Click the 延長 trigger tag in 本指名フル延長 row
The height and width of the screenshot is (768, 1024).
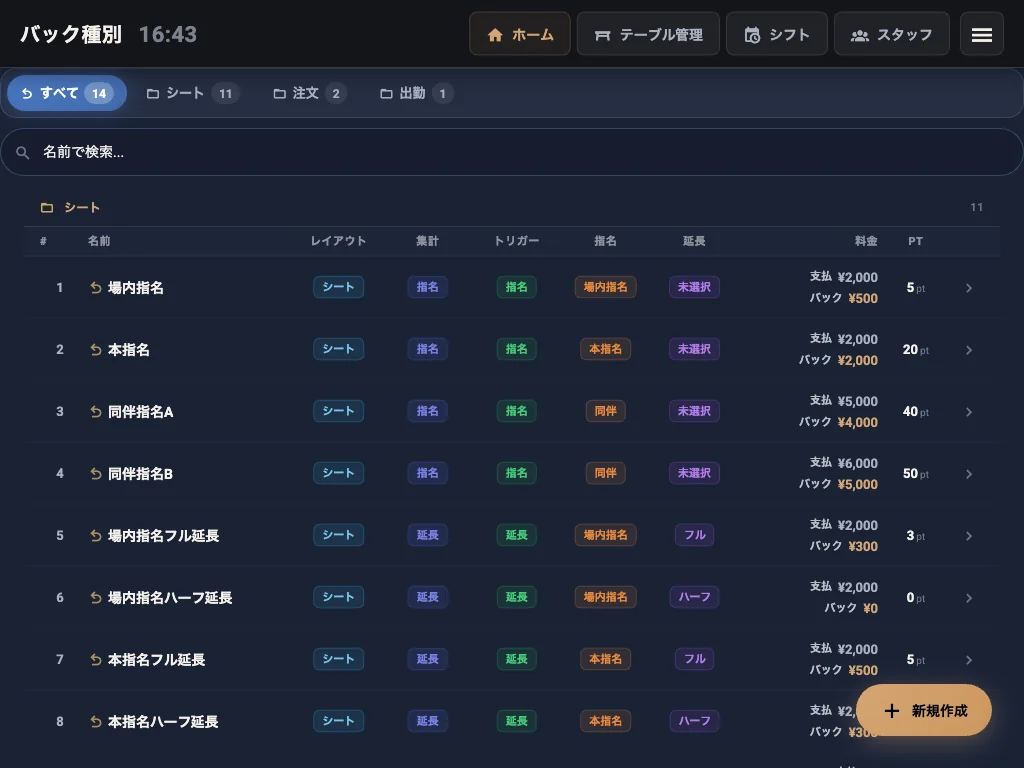[x=517, y=659]
